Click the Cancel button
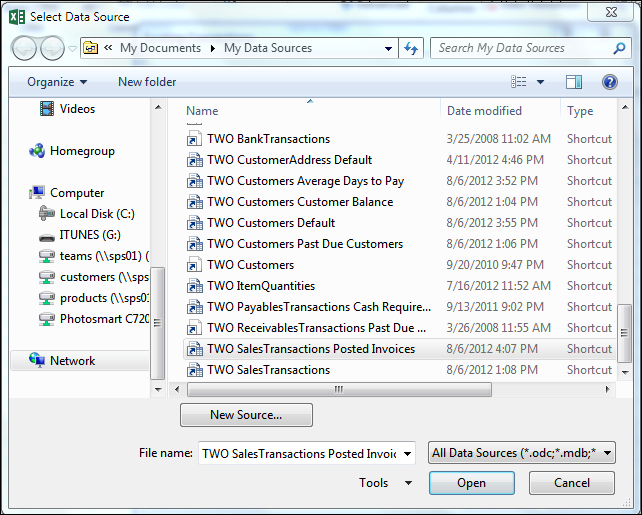 click(x=572, y=483)
